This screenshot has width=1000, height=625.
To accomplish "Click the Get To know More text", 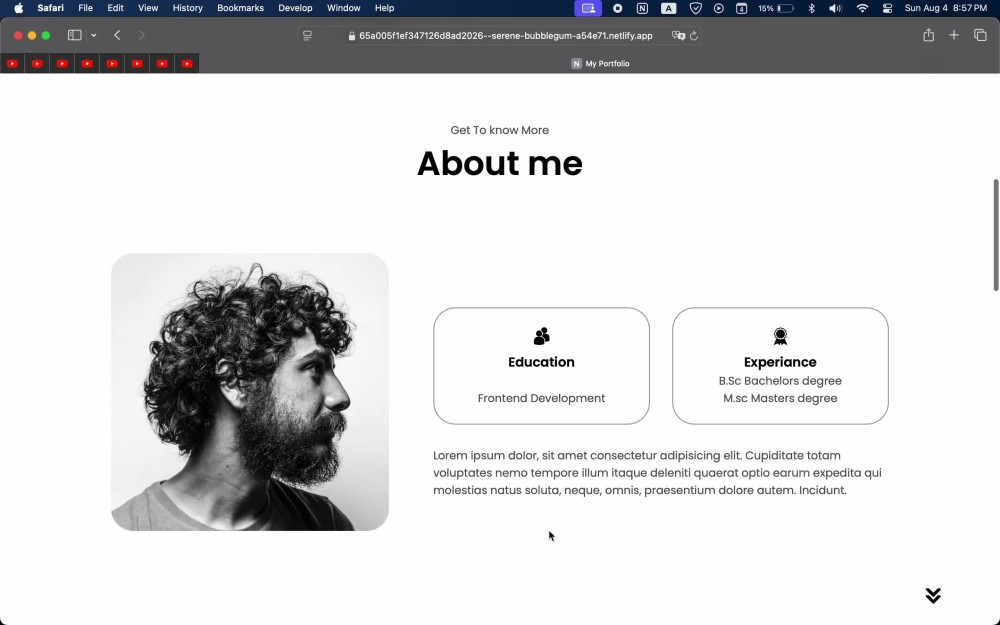I will click(499, 130).
